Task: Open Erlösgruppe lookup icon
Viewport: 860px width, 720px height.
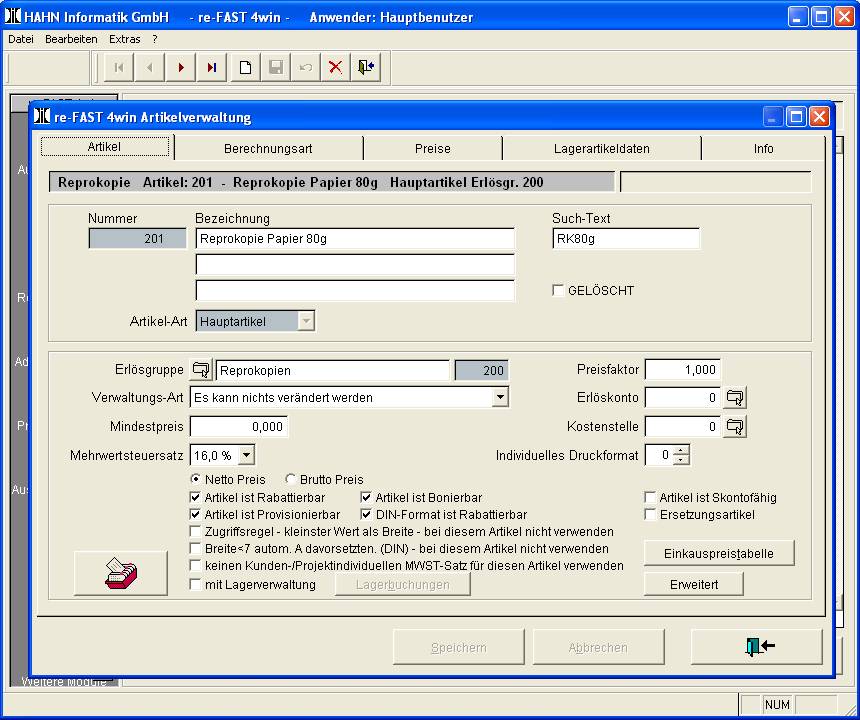Action: [201, 370]
